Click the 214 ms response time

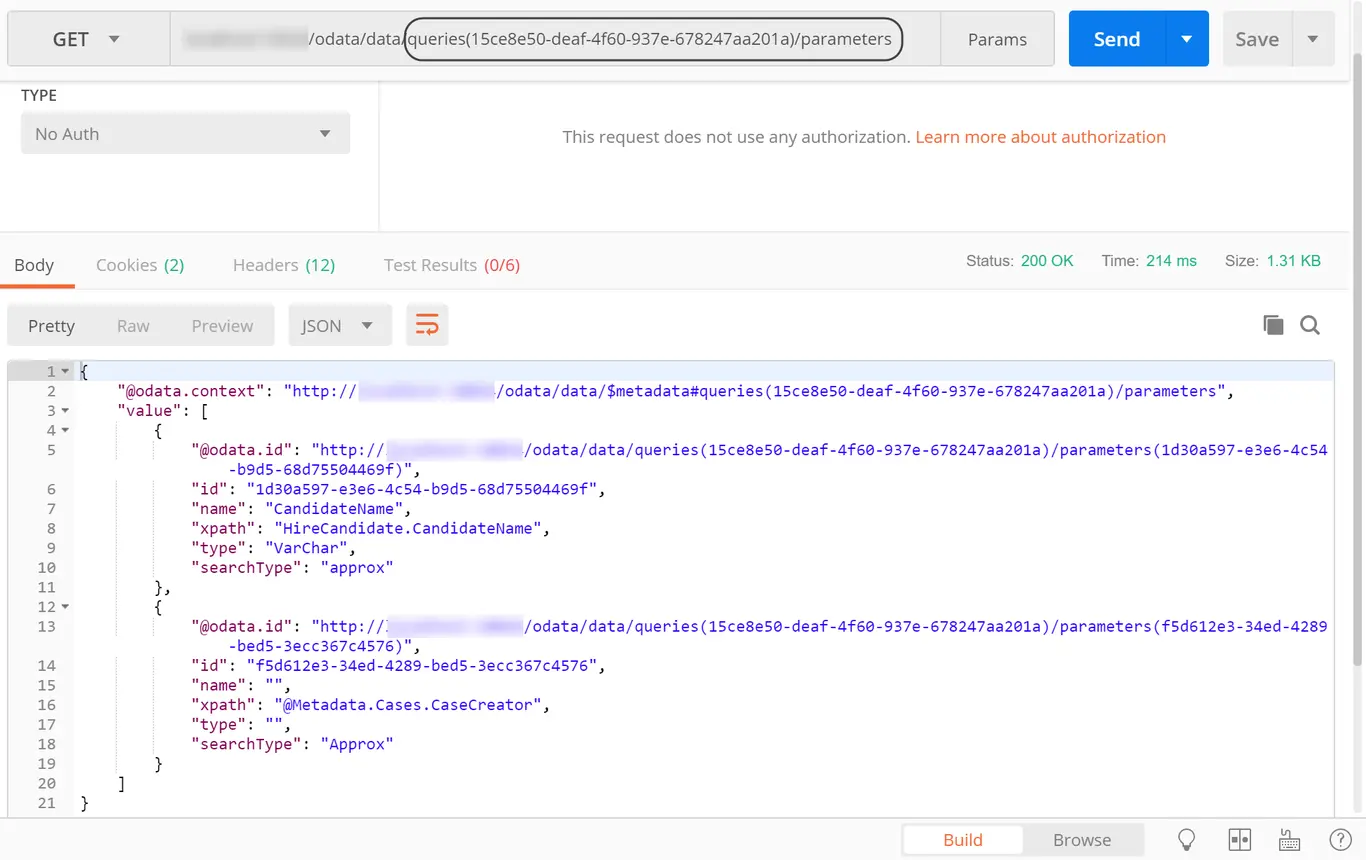[x=1171, y=261]
